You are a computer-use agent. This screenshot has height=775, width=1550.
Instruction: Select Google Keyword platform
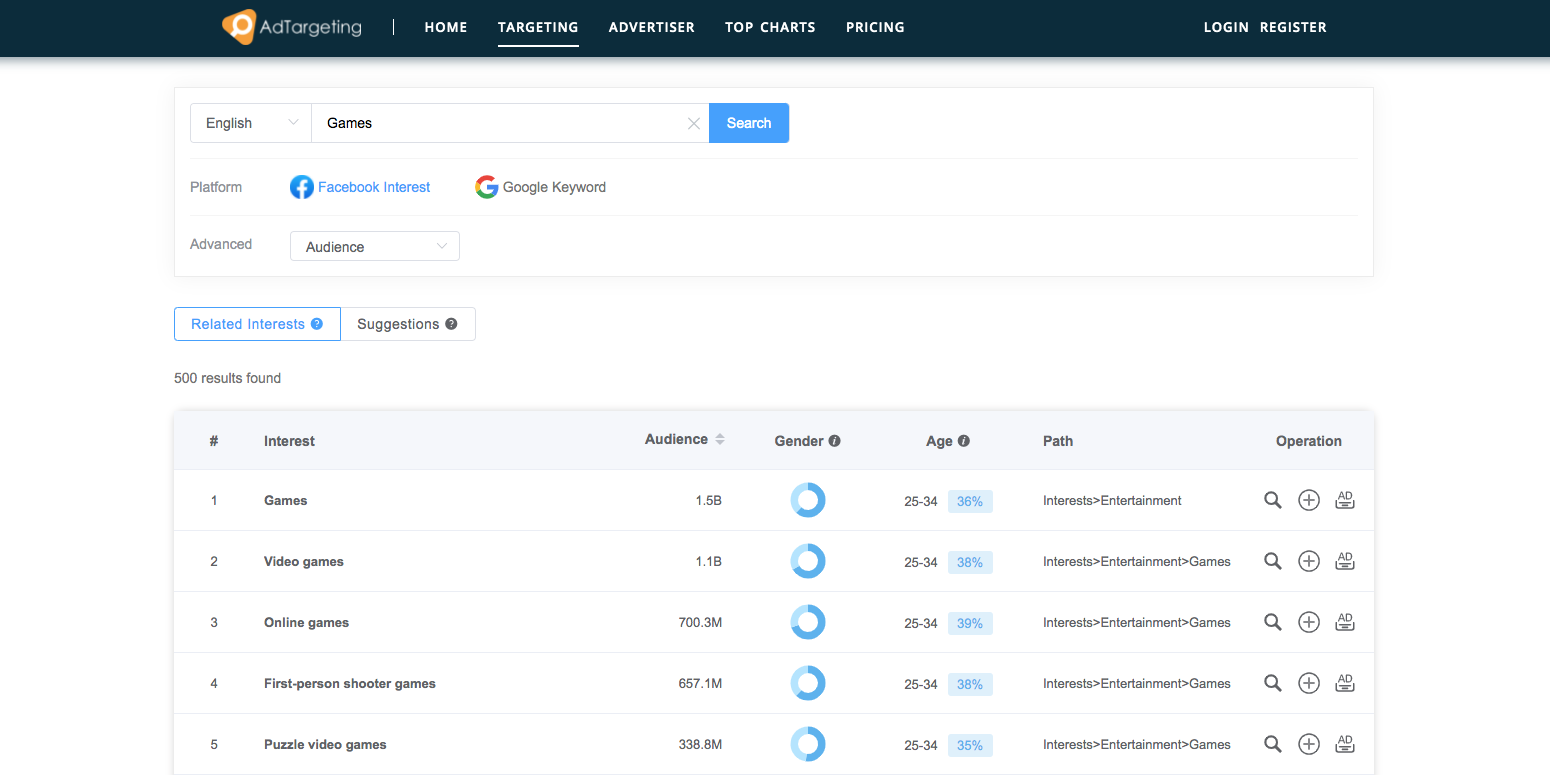pos(541,187)
